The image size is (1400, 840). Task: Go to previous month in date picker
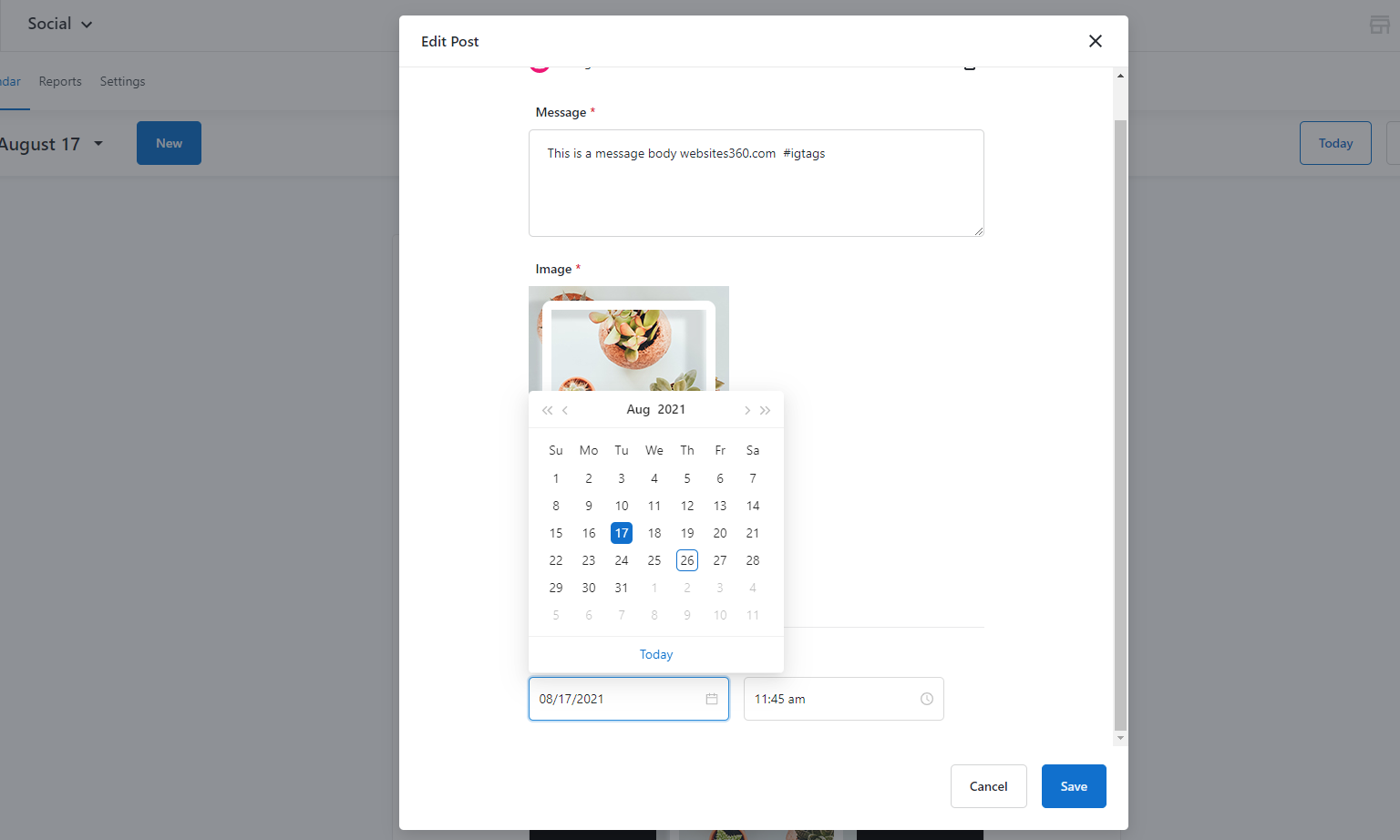click(565, 410)
